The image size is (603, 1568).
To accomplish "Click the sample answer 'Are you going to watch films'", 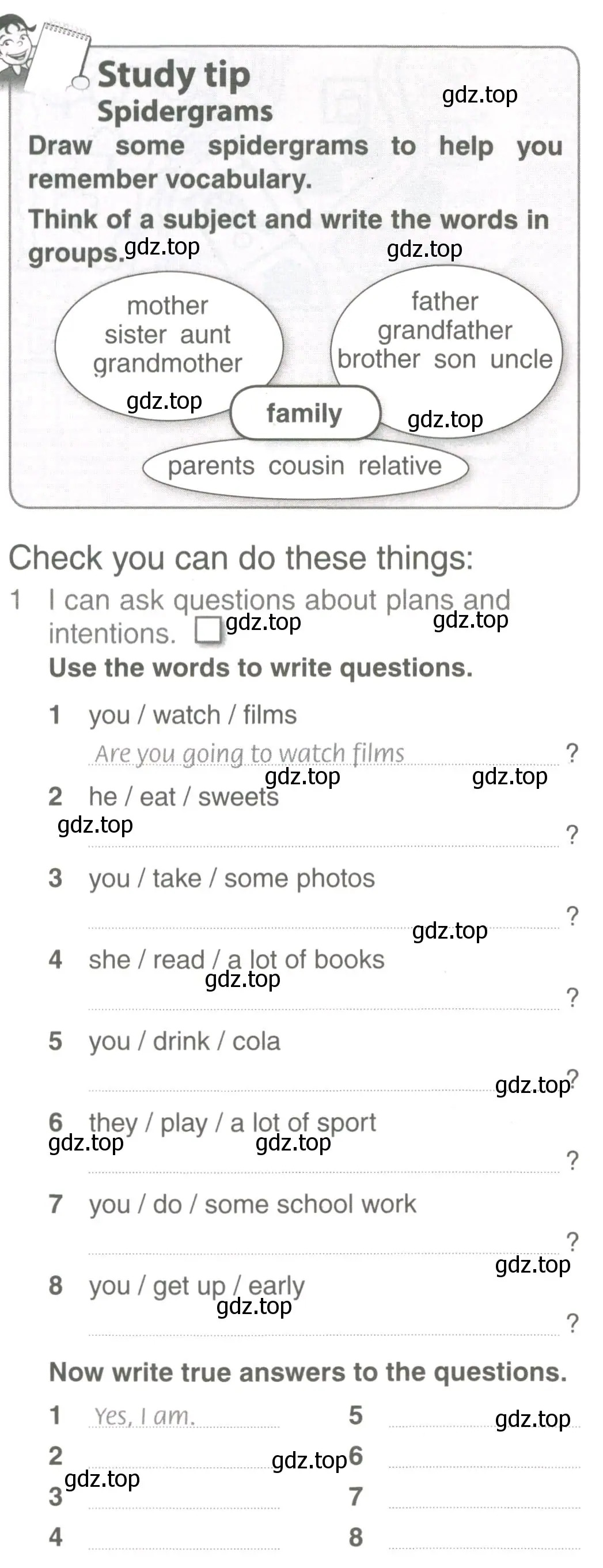I will [x=249, y=754].
